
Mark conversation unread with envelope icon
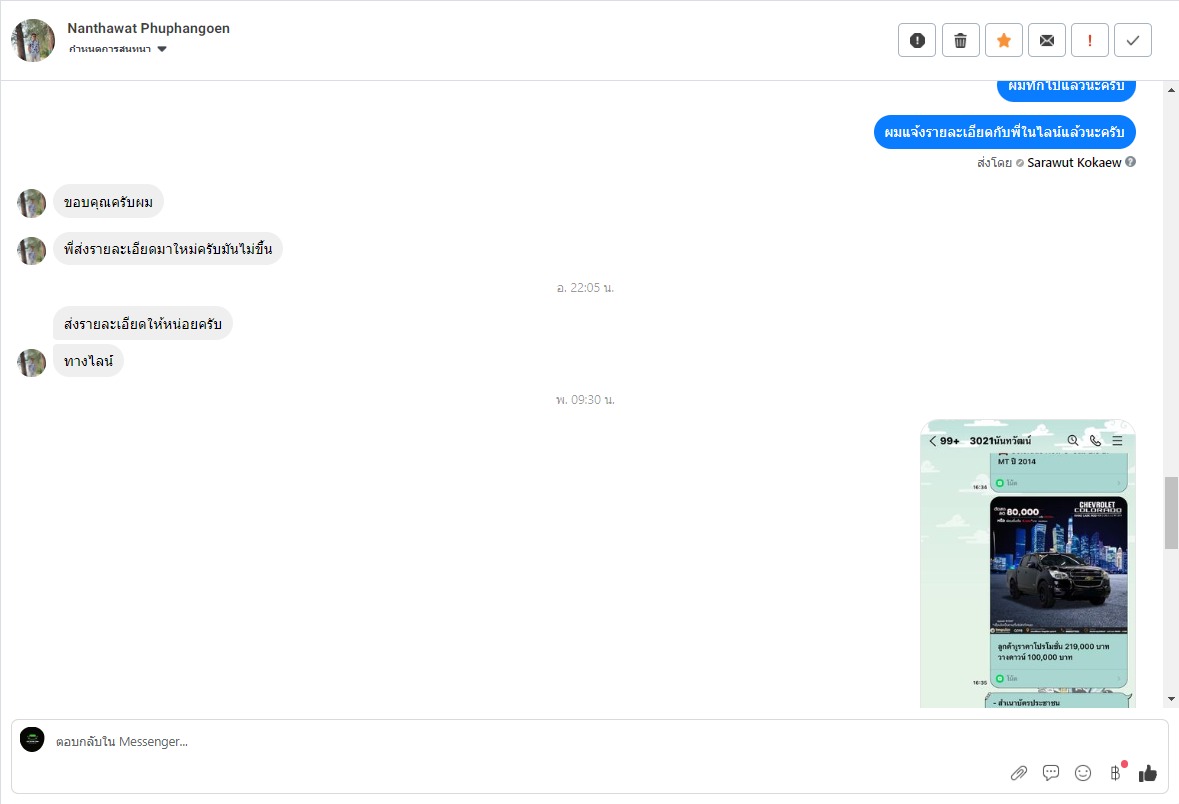(x=1046, y=40)
